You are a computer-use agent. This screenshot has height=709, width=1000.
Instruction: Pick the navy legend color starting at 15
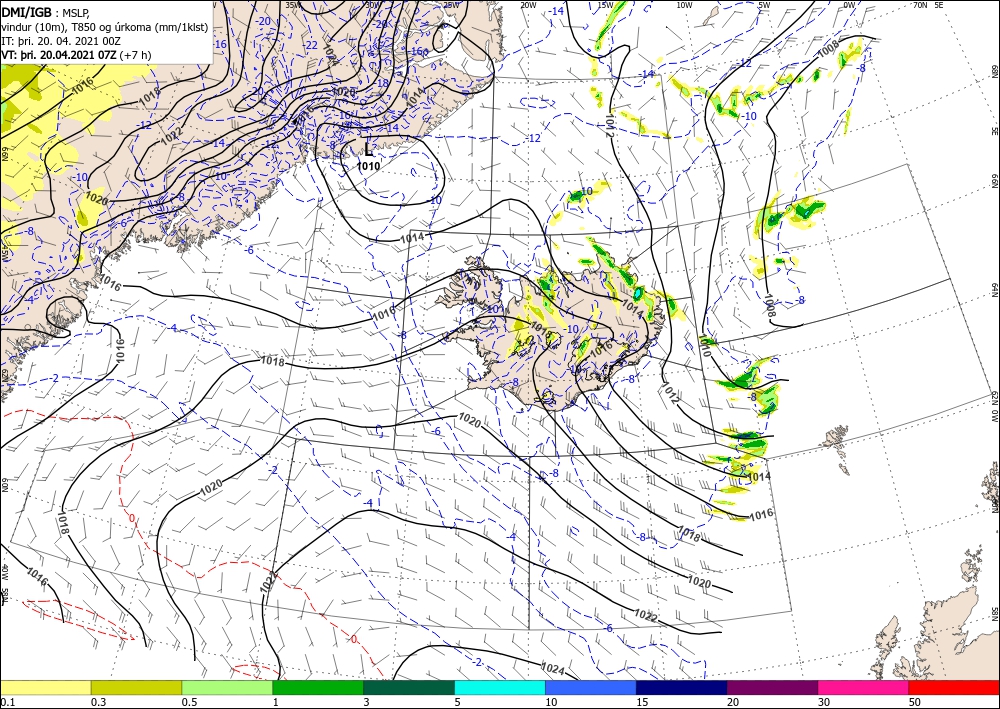pos(682,687)
